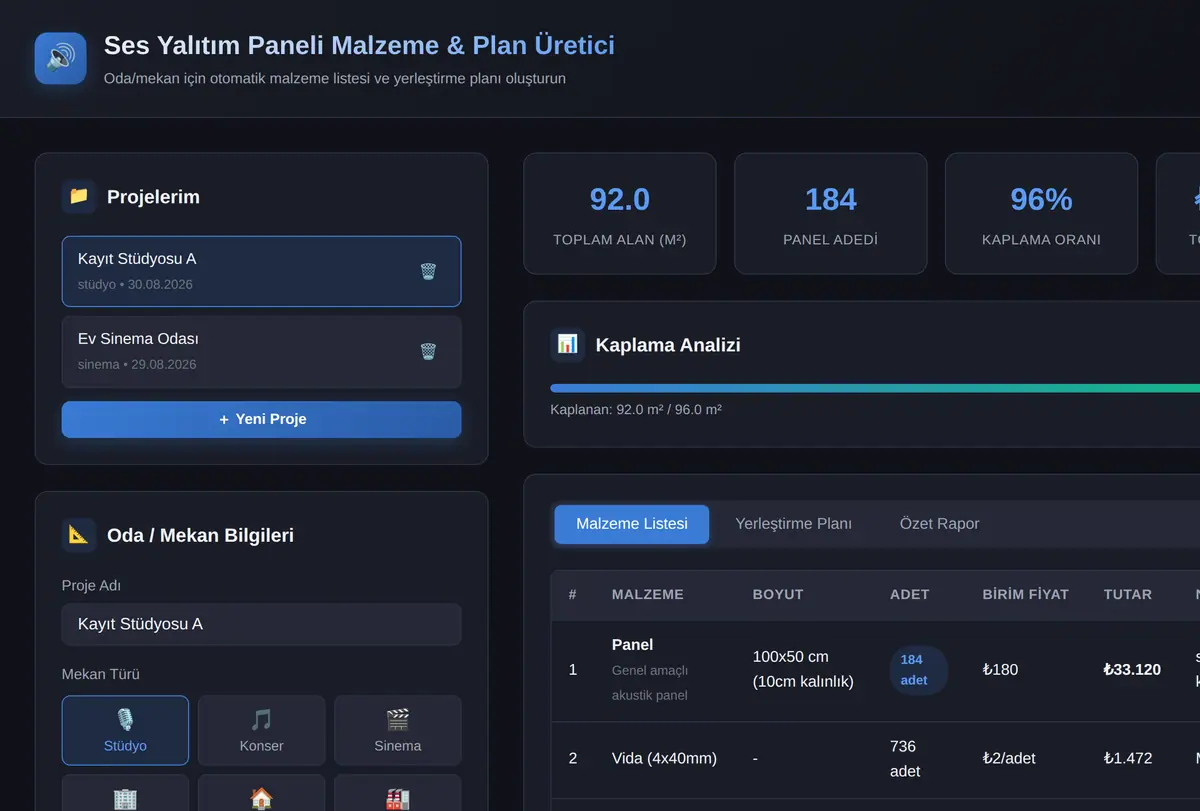Delete the Kayıt Stüdyosu A project
1200x811 pixels.
coord(428,271)
